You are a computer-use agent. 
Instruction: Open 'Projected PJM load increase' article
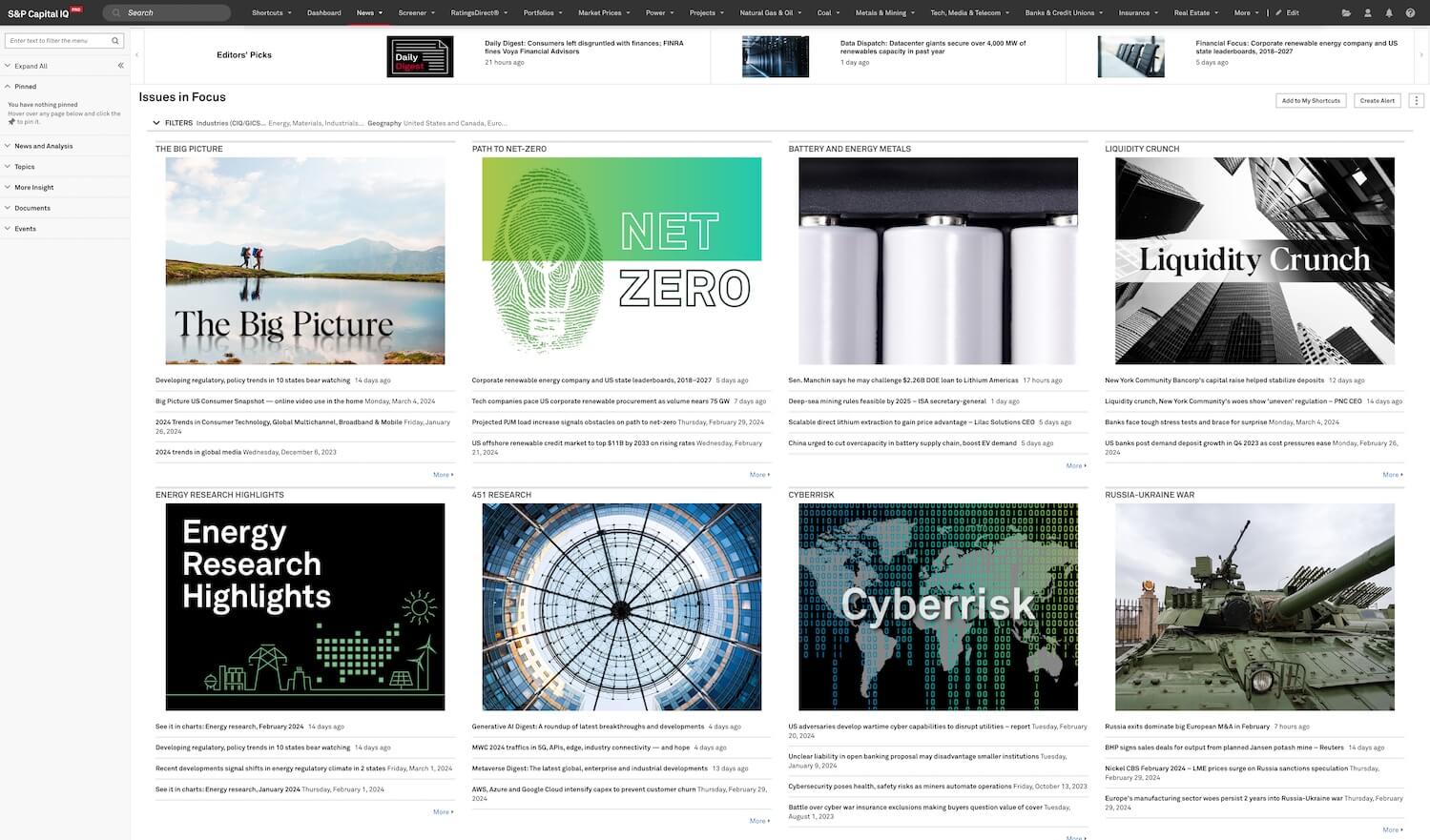573,422
